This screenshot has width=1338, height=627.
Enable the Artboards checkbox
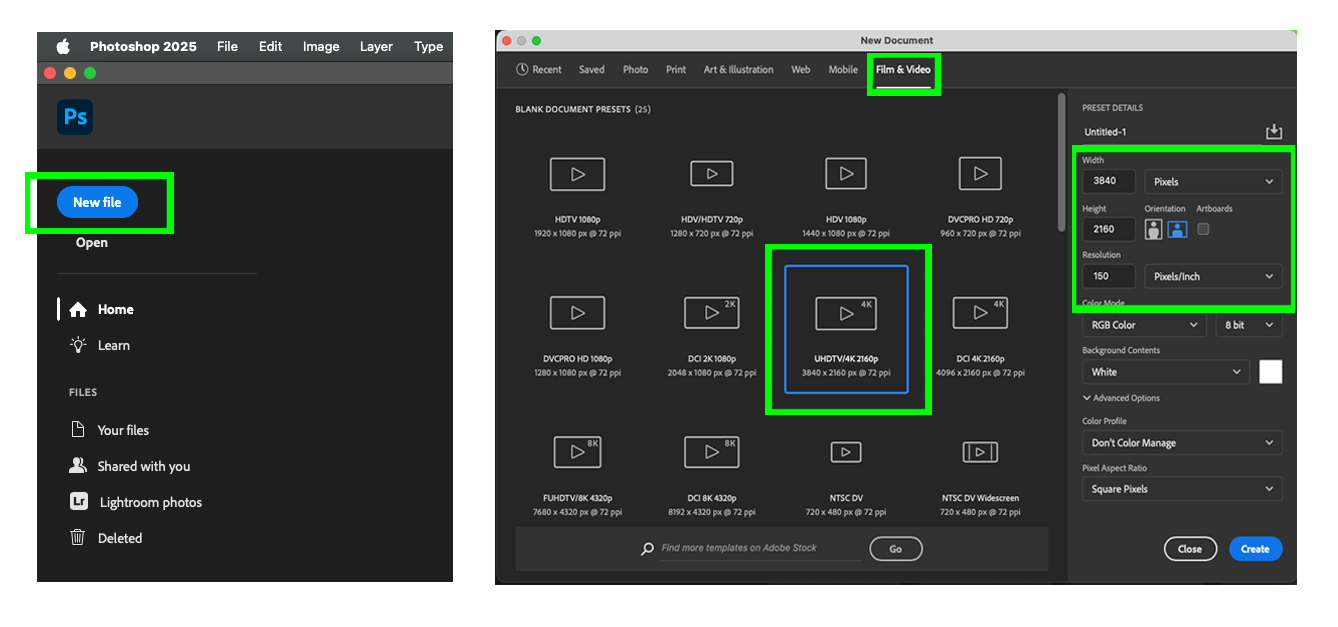[1203, 229]
